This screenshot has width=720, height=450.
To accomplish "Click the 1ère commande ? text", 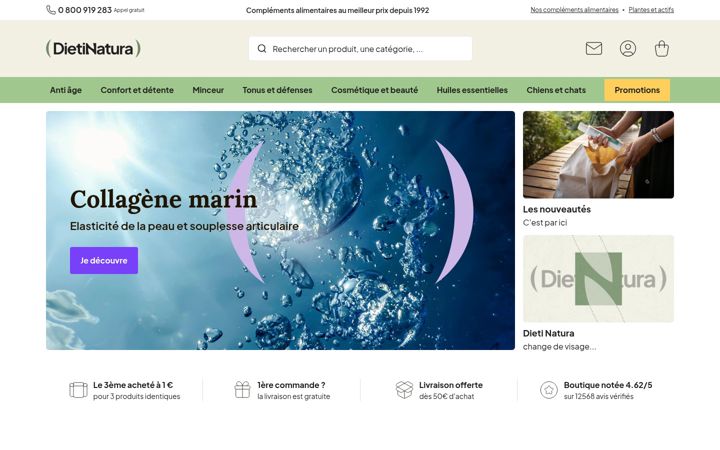I will pos(291,385).
